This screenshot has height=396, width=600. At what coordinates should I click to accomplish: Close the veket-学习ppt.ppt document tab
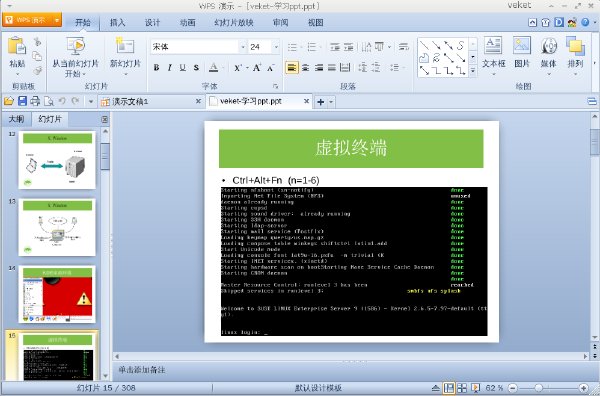(x=307, y=101)
